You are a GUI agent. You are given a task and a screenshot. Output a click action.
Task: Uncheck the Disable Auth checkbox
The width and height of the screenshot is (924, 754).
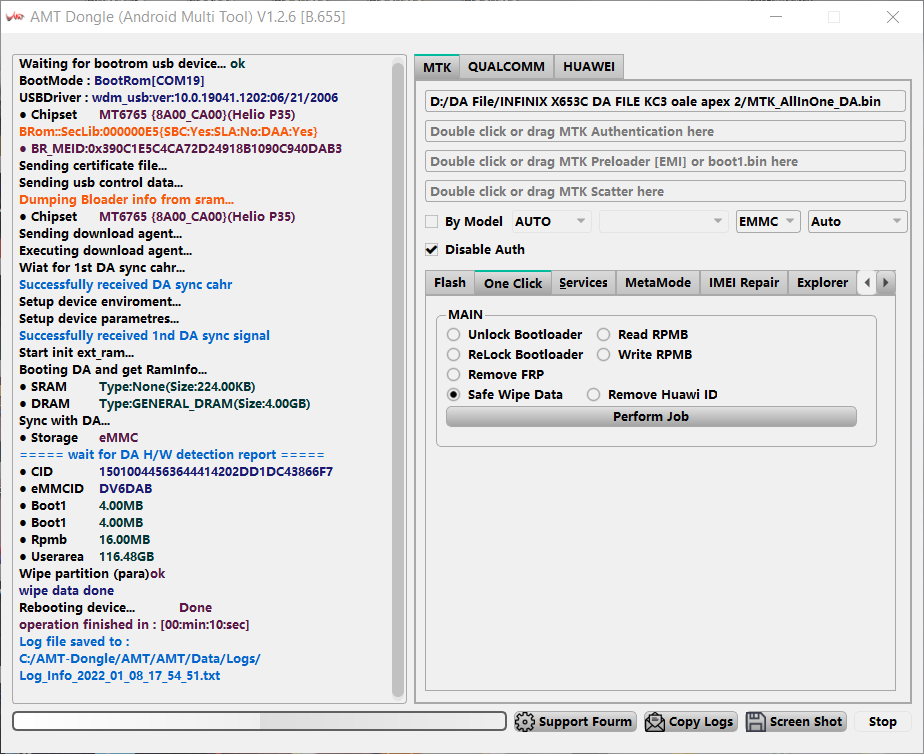coord(431,250)
